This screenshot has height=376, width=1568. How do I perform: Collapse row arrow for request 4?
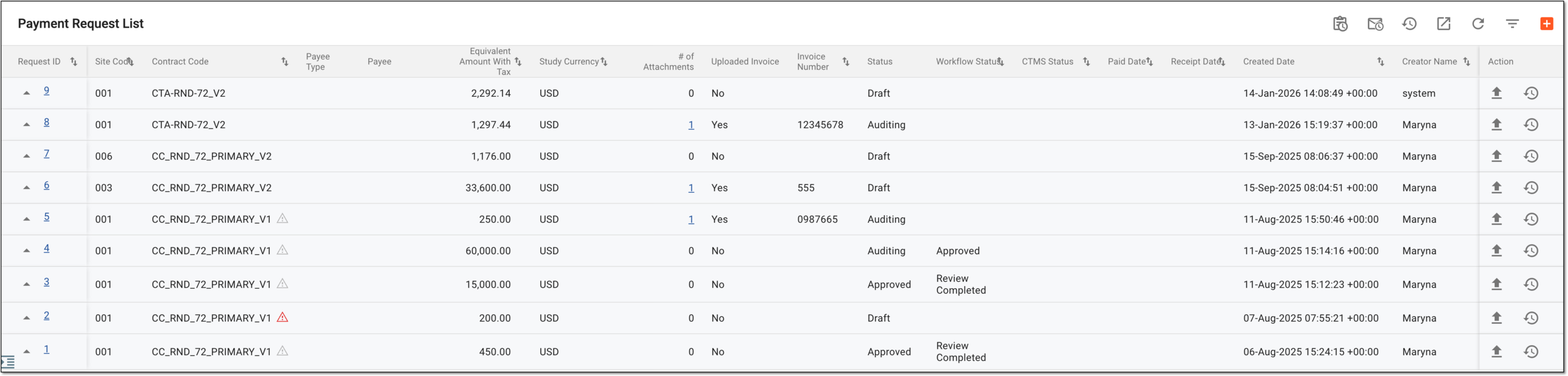coord(26,250)
